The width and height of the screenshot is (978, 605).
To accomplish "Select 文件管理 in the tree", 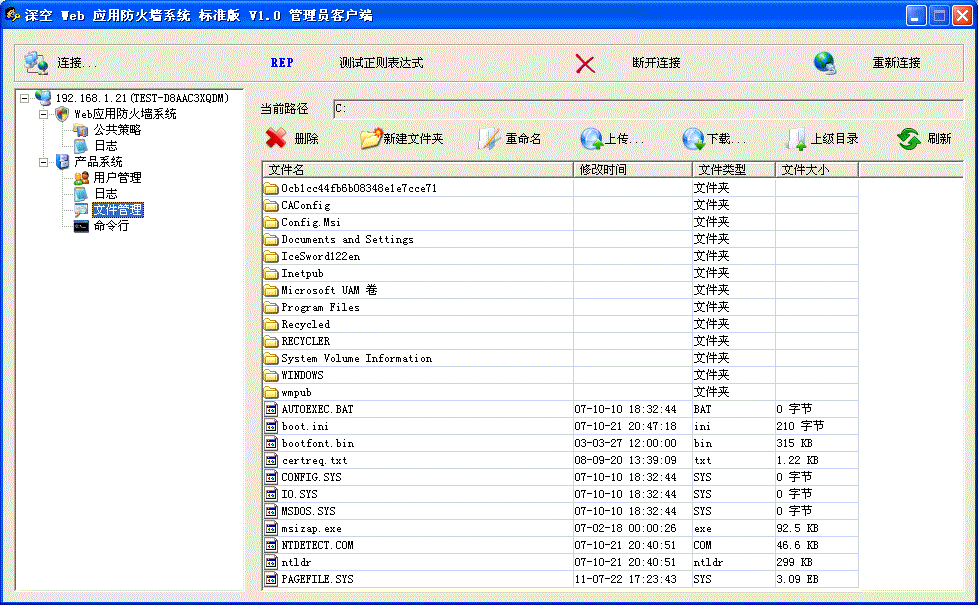I will (118, 210).
